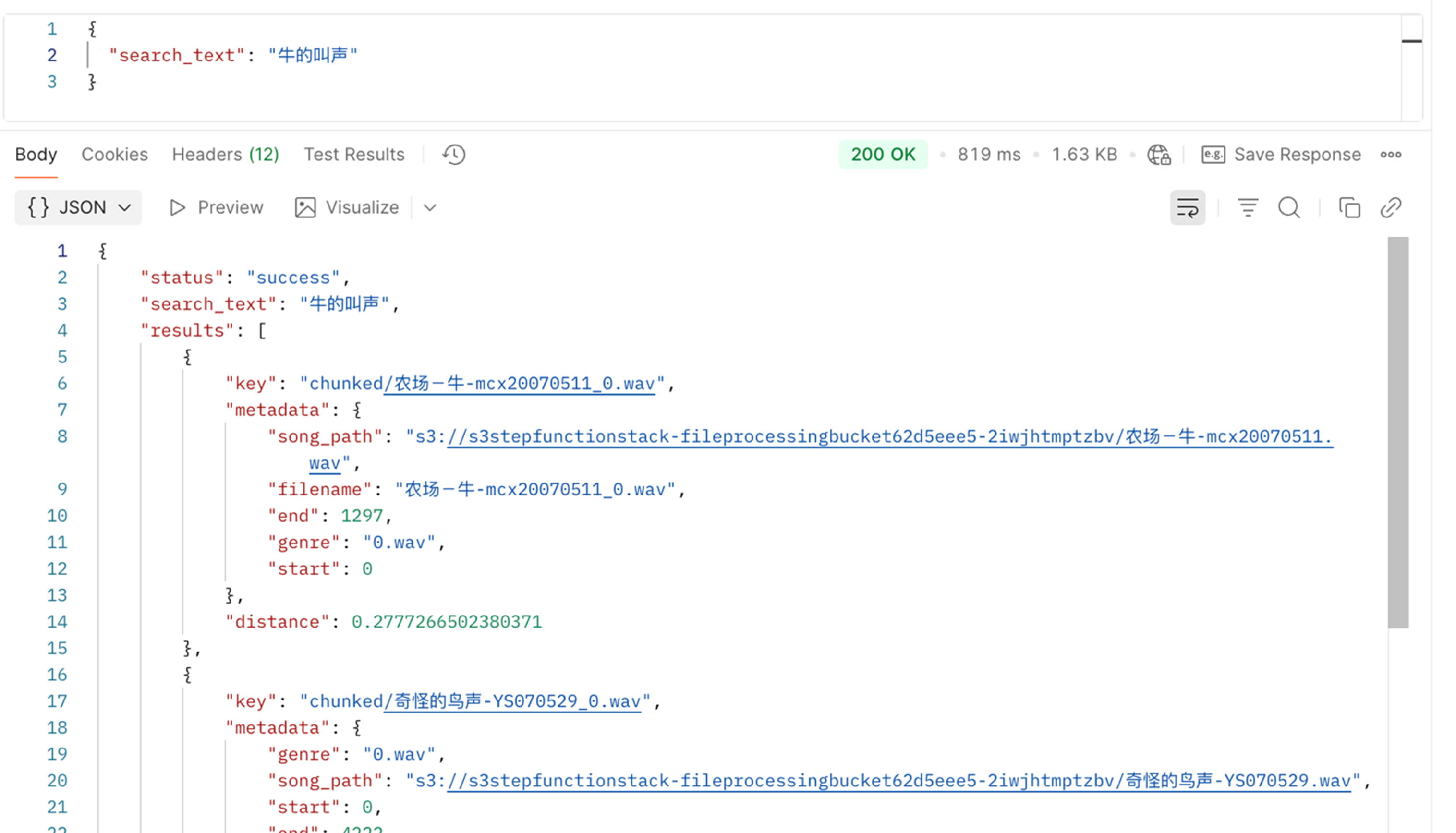This screenshot has width=1456, height=833.
Task: Copy response body with copy icon
Action: 1349,208
